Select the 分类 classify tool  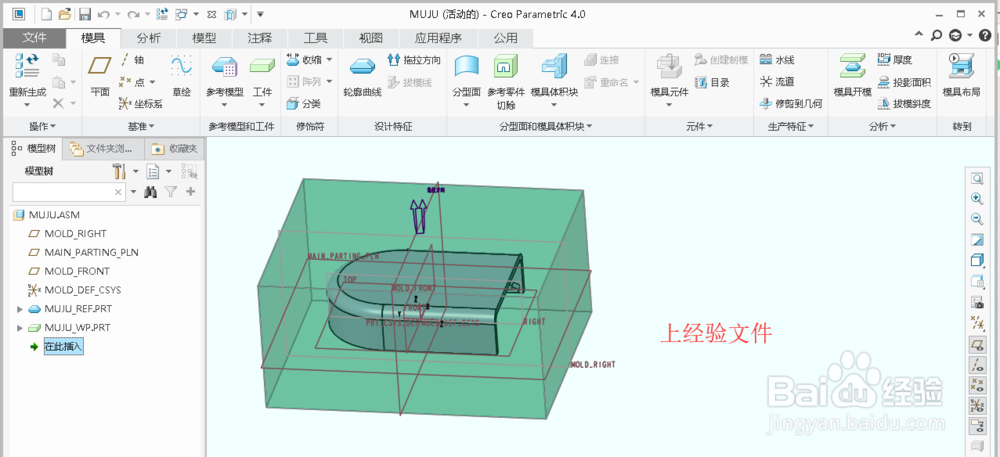click(x=304, y=103)
